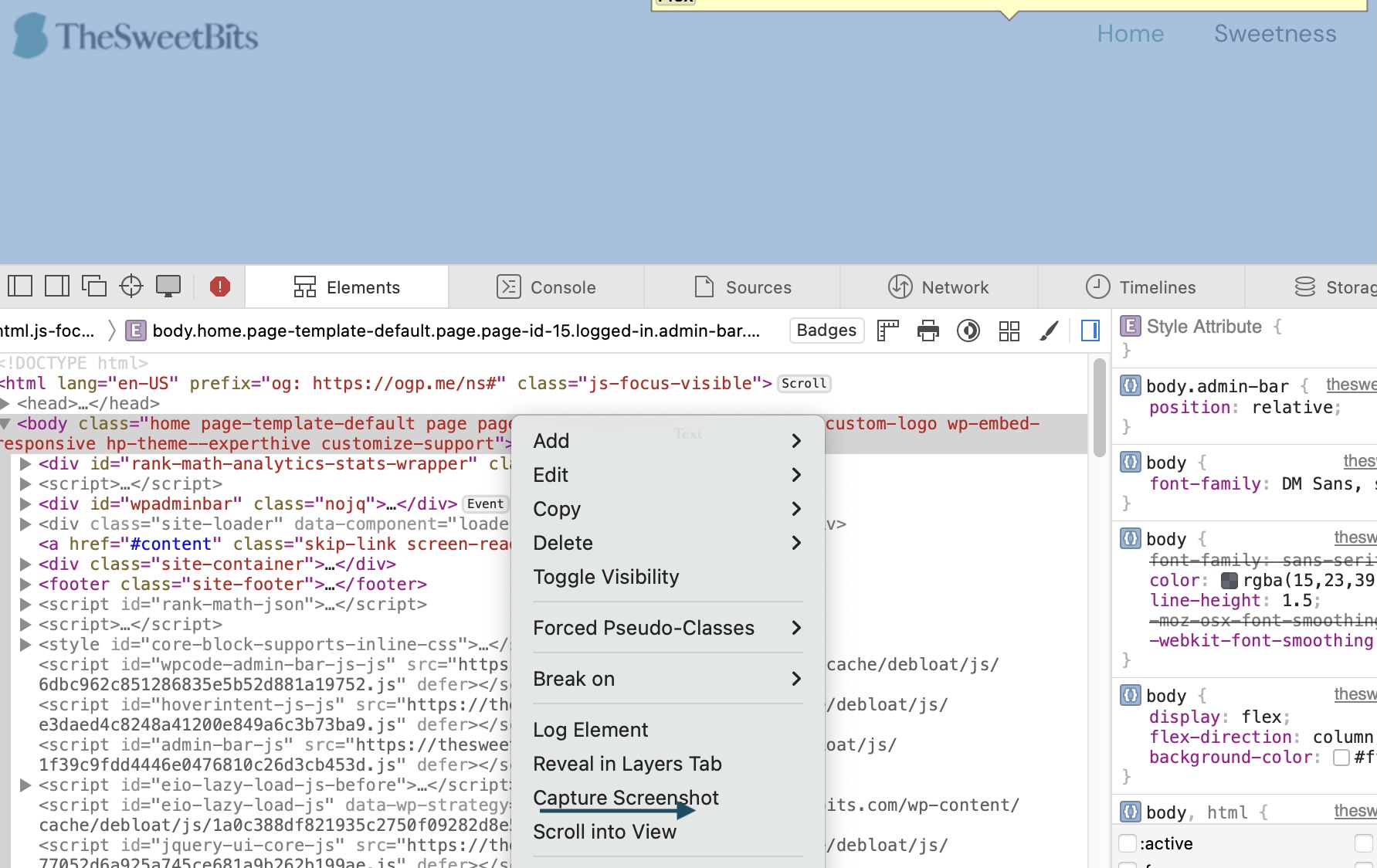Dock Web Inspector to the right side
The width and height of the screenshot is (1377, 868).
tap(57, 287)
